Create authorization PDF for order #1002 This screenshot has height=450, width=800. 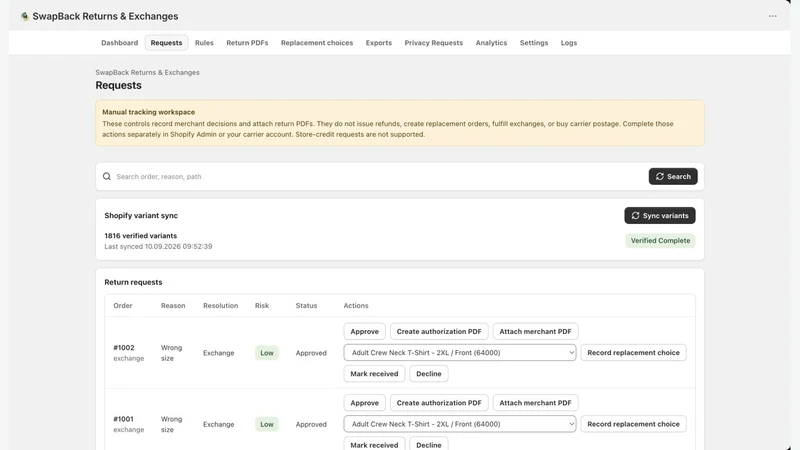click(439, 332)
